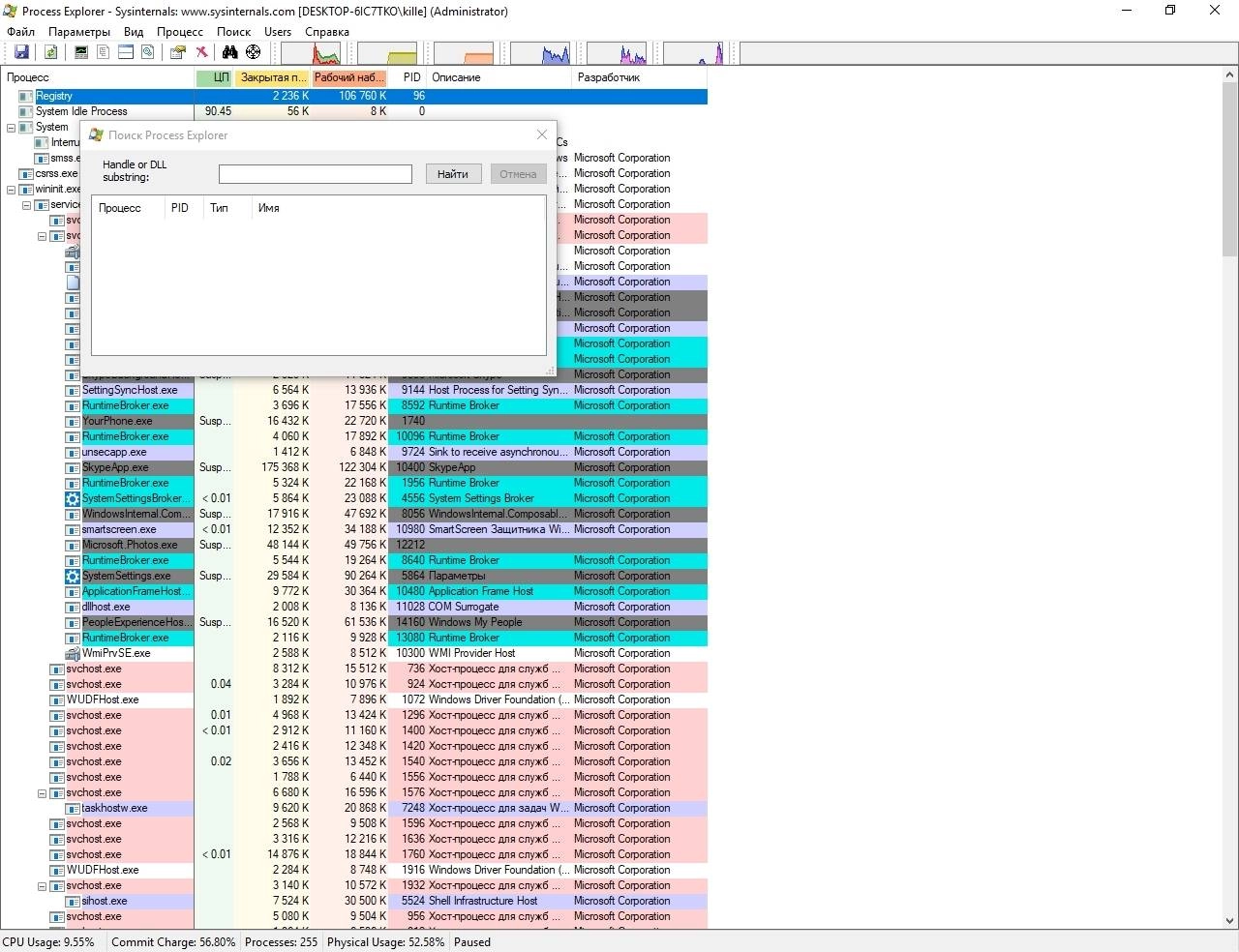Click the Найти button in search dialog
1239x952 pixels.
tap(452, 174)
